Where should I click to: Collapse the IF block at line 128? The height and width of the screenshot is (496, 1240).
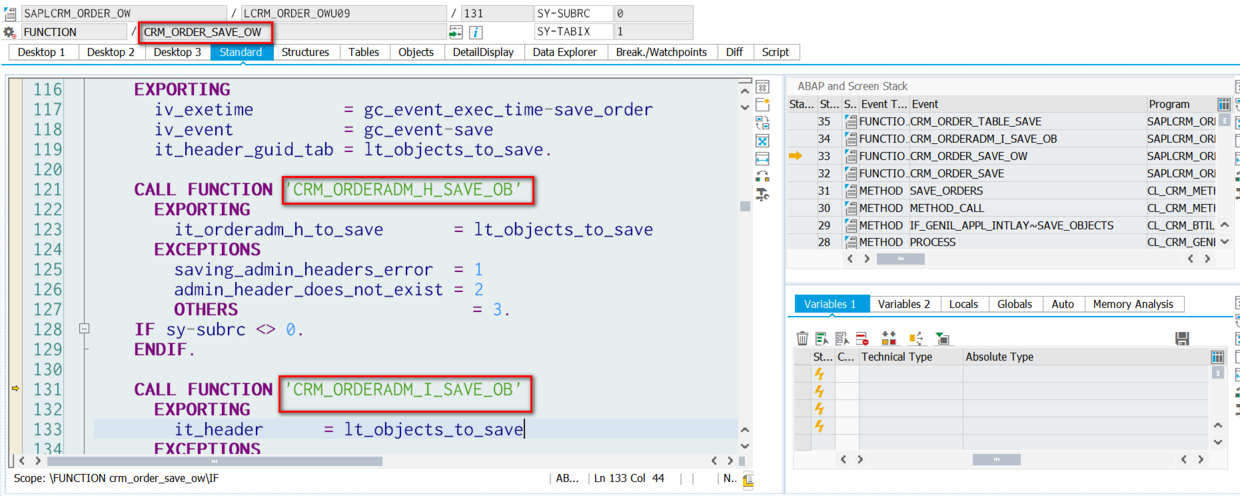click(85, 329)
